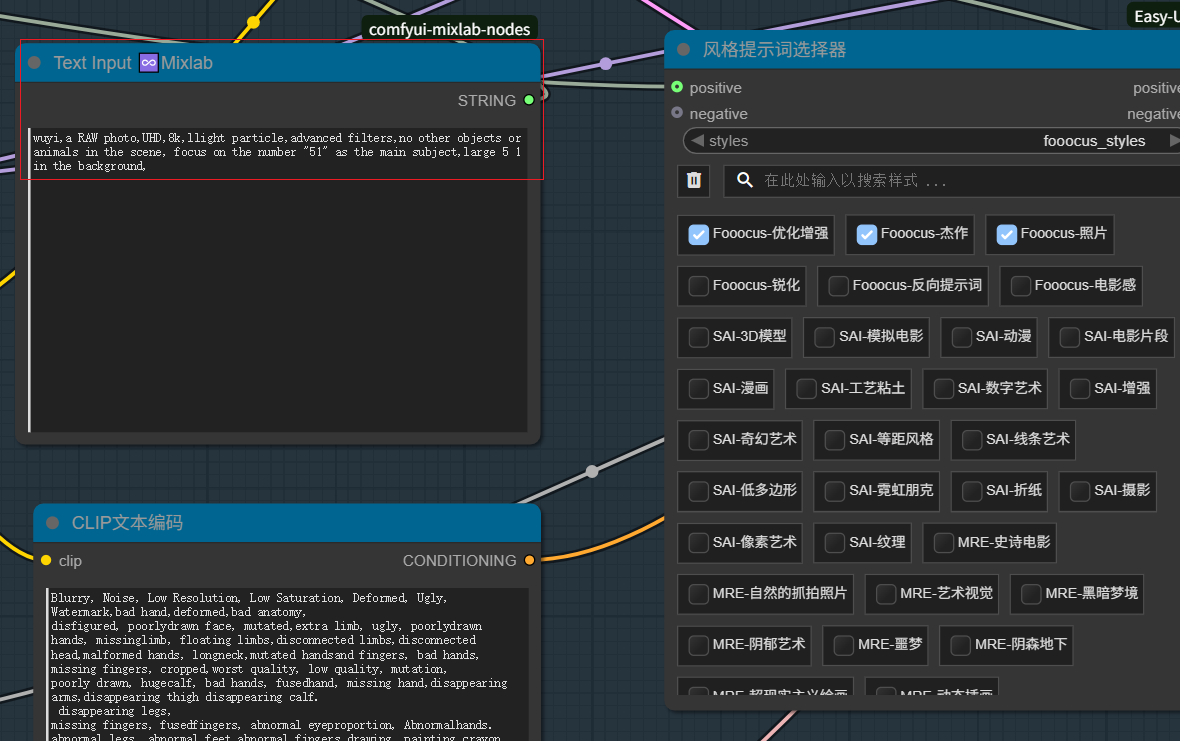Image resolution: width=1180 pixels, height=741 pixels.
Task: Enable SAI-纹理 style
Action: click(x=835, y=543)
